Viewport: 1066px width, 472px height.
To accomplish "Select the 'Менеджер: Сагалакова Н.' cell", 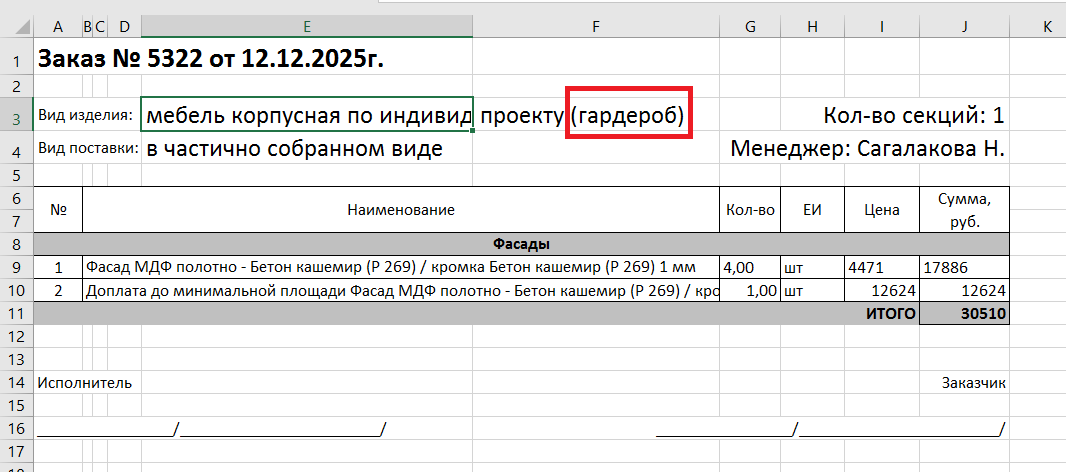I will pos(867,149).
